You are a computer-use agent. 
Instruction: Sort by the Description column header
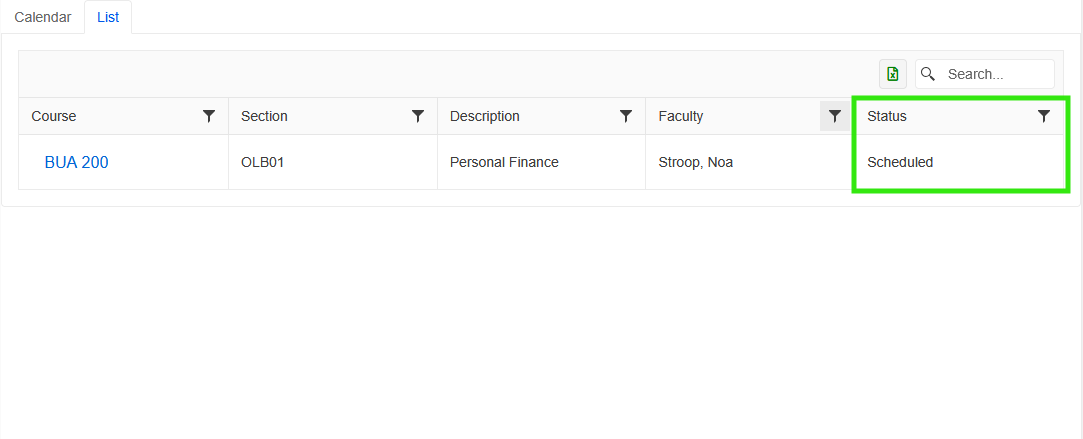(485, 116)
